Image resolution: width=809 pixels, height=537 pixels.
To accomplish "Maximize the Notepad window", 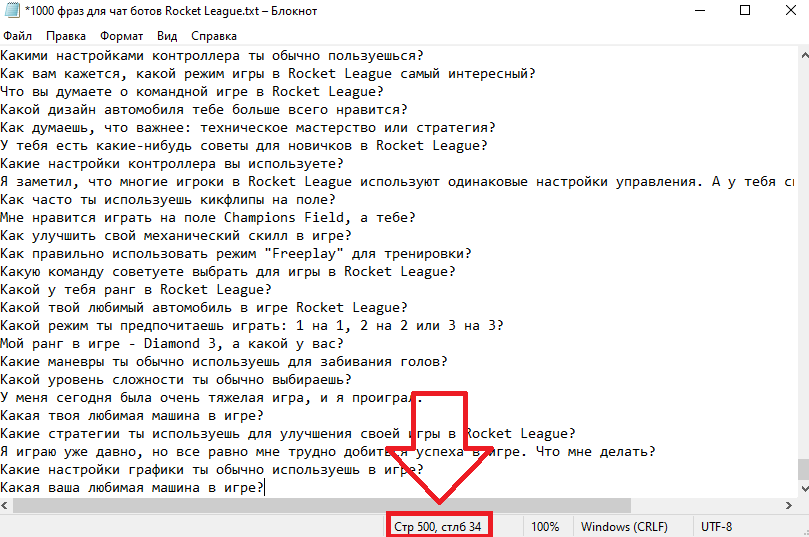I will [745, 10].
